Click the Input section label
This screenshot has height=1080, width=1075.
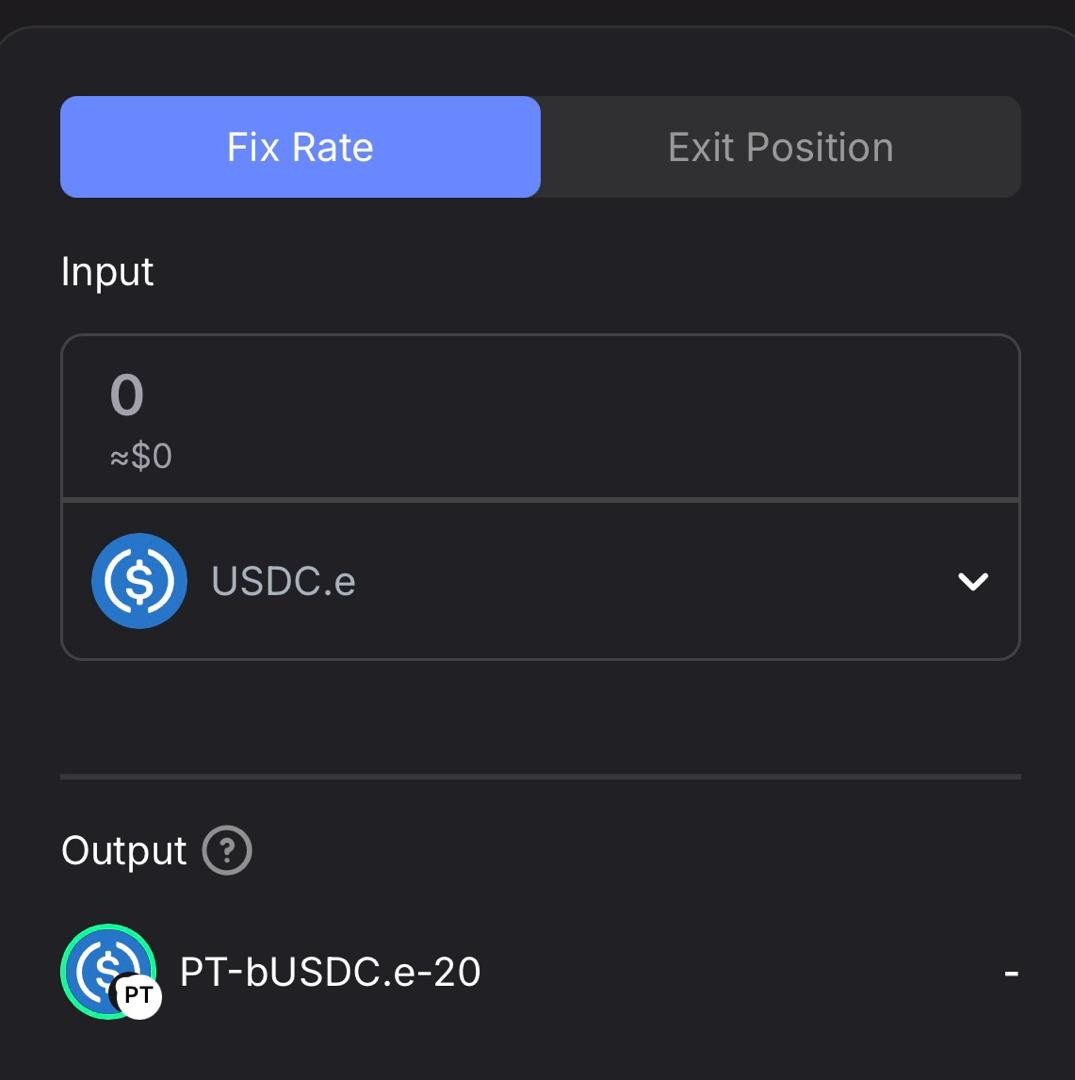107,272
